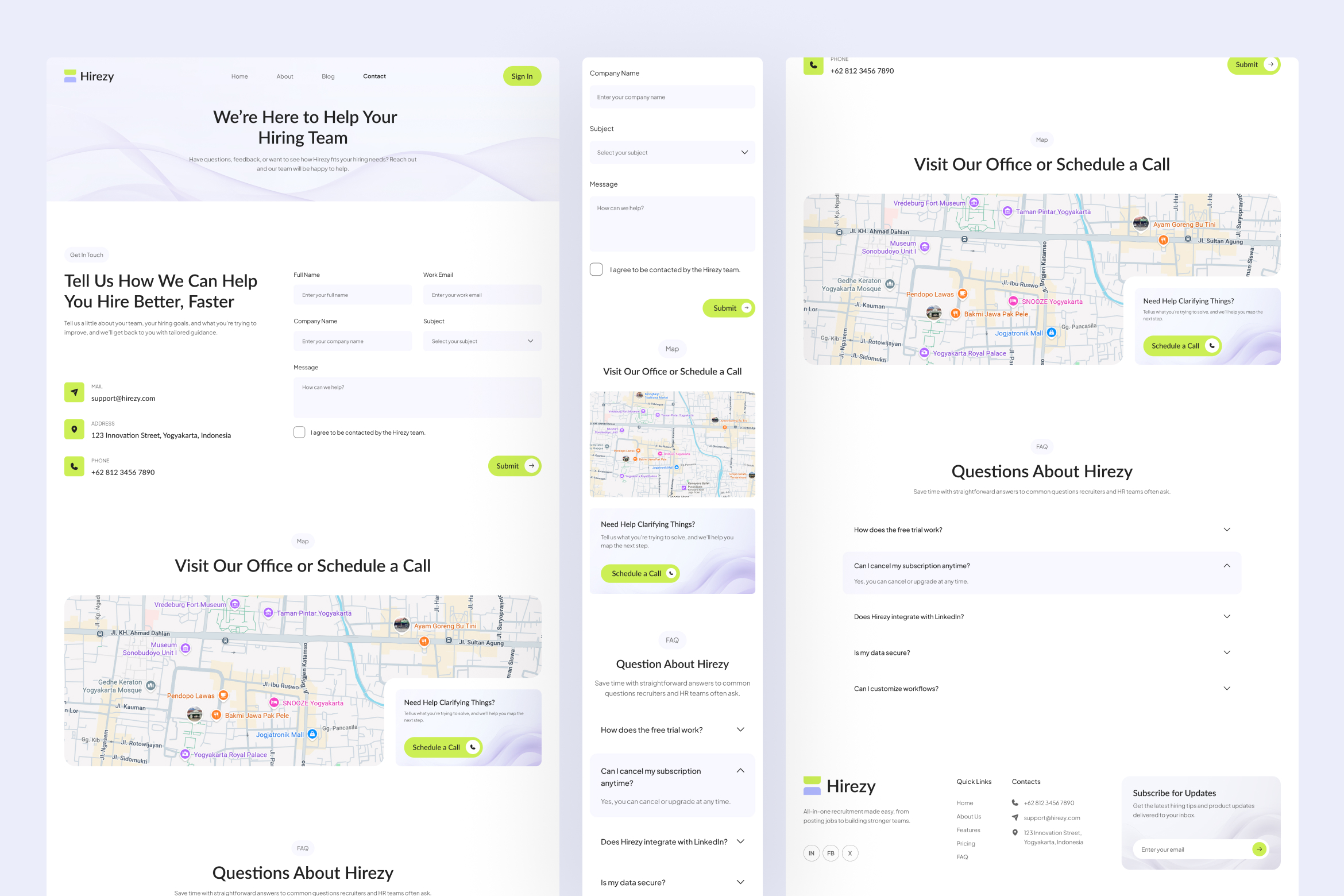Viewport: 1344px width, 896px height.
Task: Click the Hirezy logo in header
Action: [89, 76]
